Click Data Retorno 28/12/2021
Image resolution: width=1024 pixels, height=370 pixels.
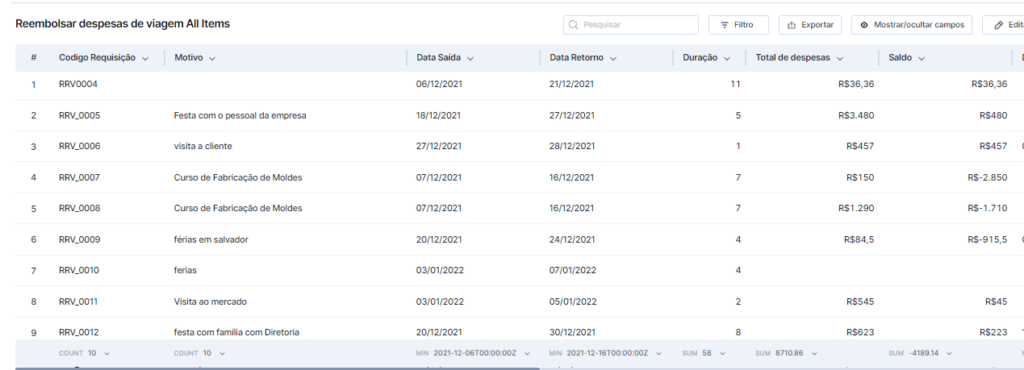pyautogui.click(x=572, y=146)
